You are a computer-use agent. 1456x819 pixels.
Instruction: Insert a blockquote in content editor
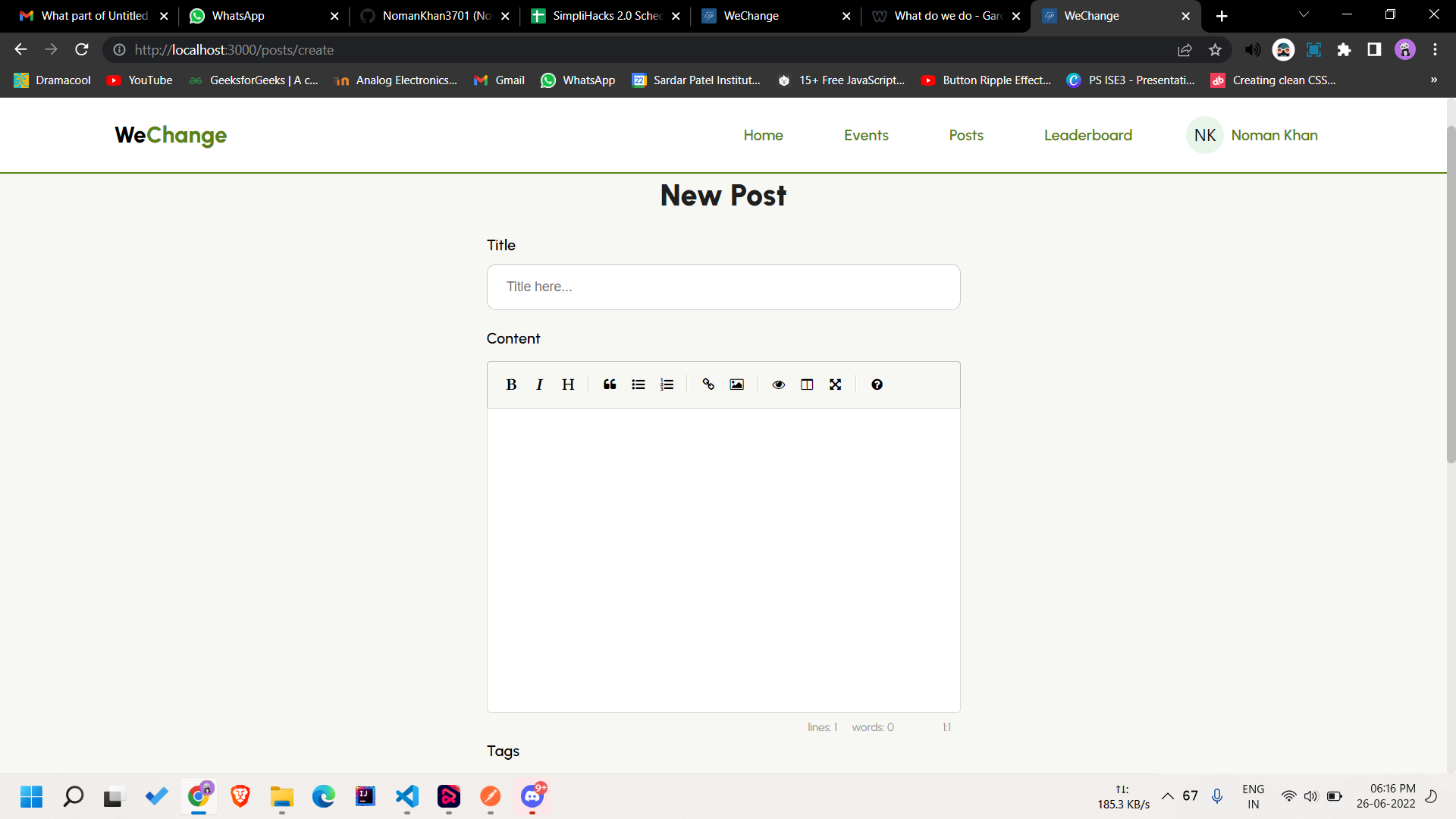(610, 384)
